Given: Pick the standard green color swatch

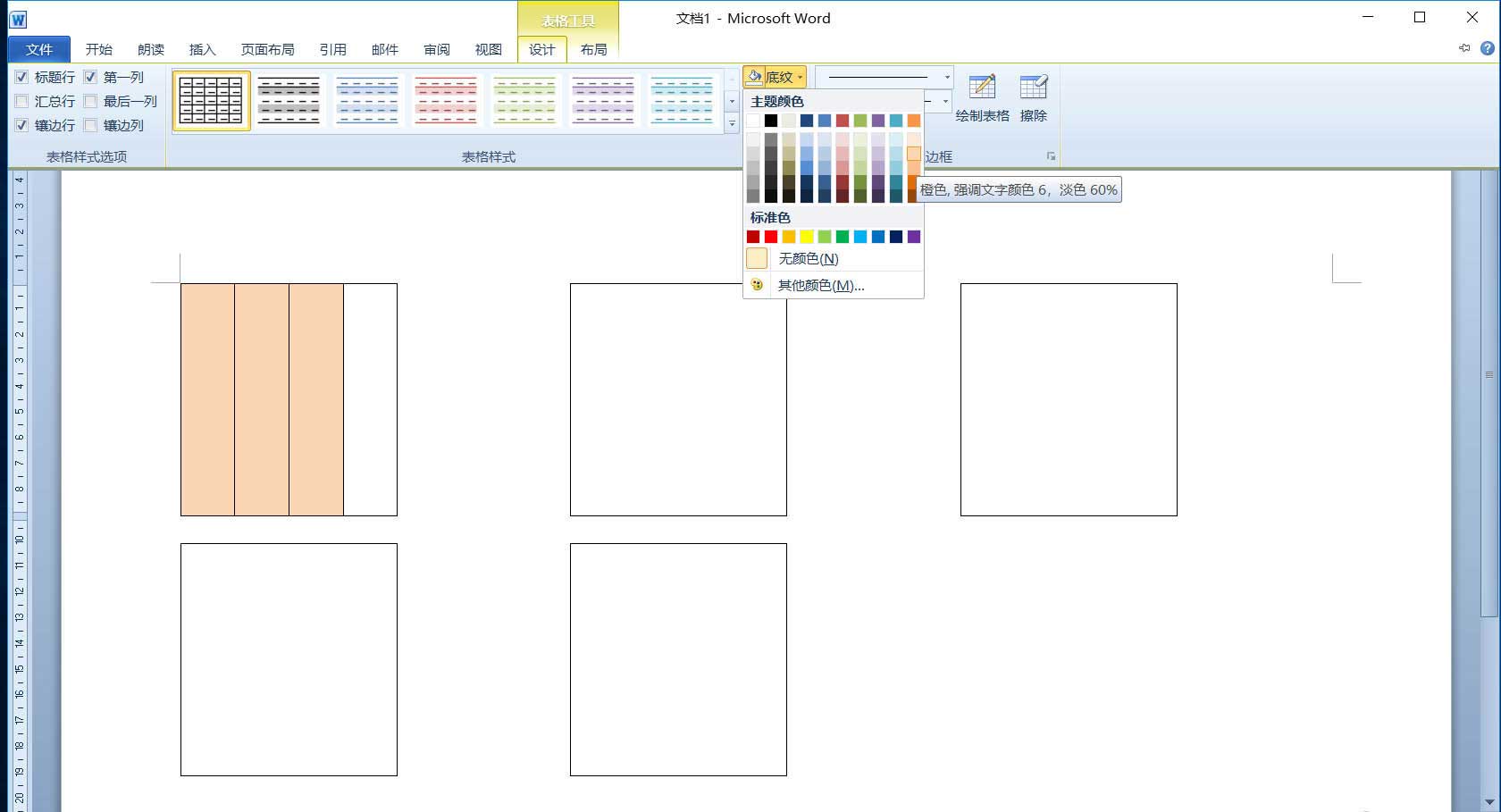Looking at the screenshot, I should click(843, 237).
